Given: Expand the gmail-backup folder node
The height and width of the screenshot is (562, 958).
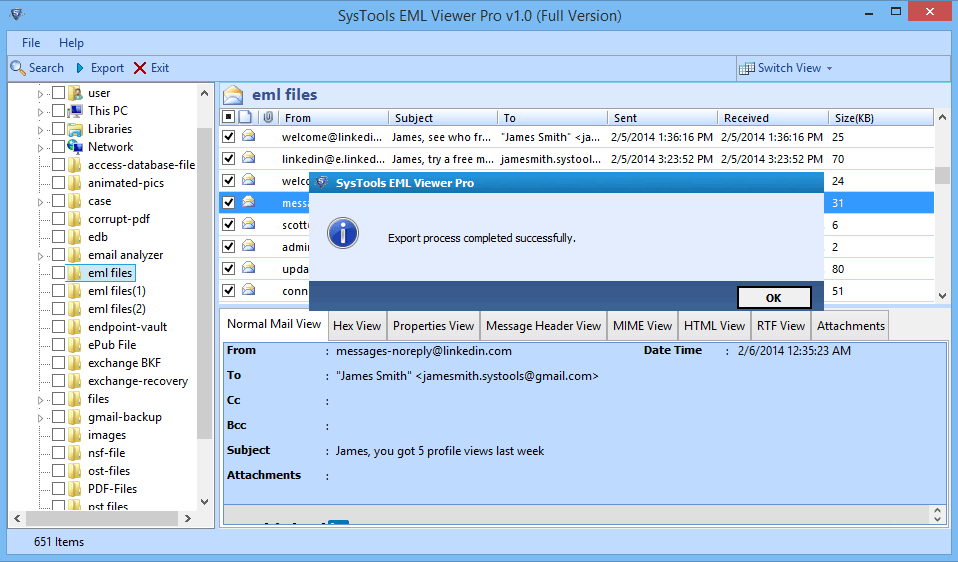Looking at the screenshot, I should pos(40,418).
